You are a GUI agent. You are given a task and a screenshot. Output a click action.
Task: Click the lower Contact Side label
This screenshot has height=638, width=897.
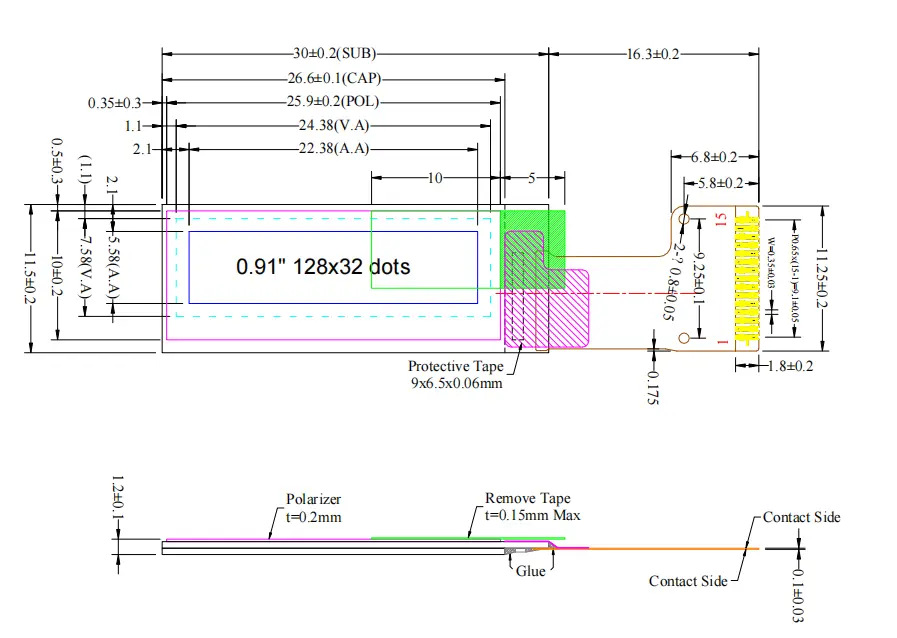click(x=688, y=581)
